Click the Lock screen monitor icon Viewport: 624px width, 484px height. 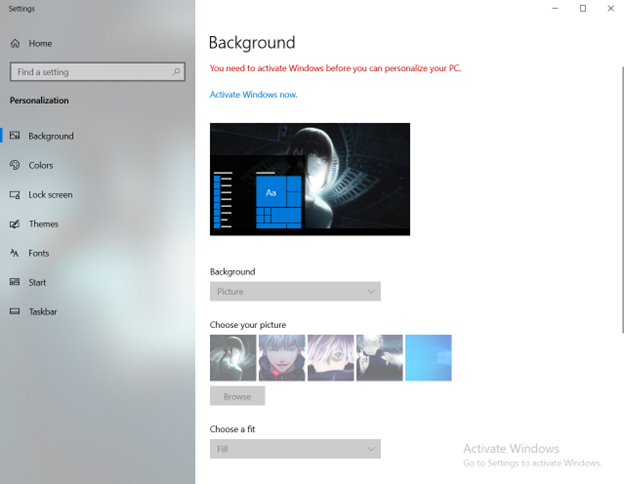(x=15, y=195)
